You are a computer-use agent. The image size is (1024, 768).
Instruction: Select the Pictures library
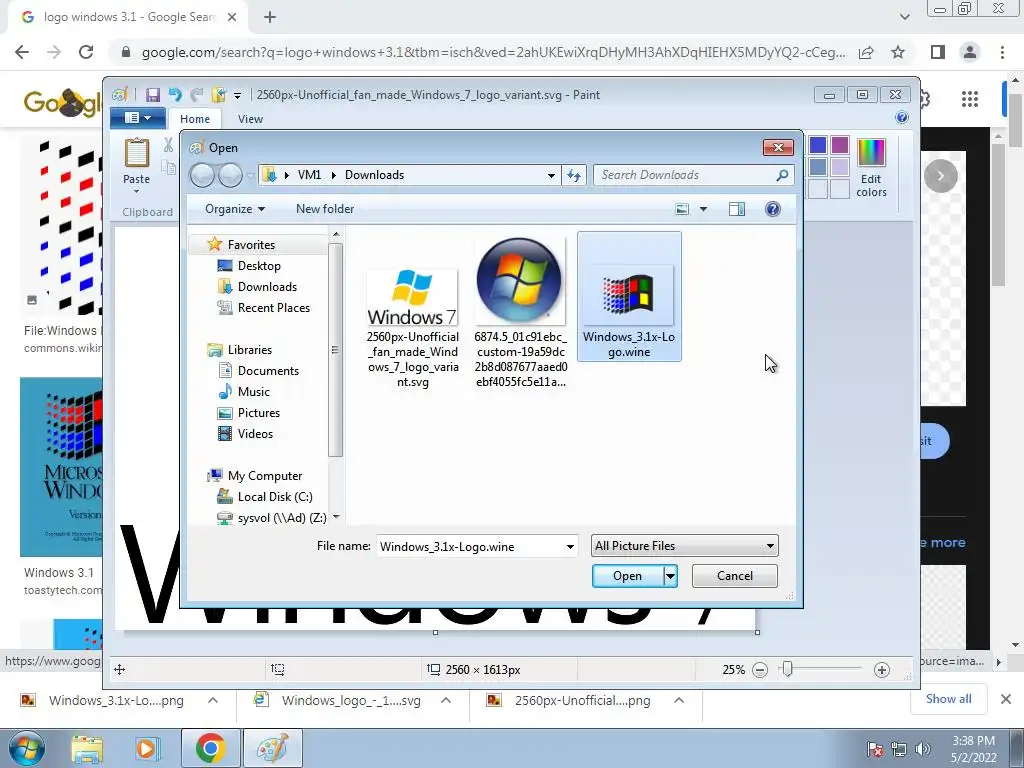pos(259,413)
